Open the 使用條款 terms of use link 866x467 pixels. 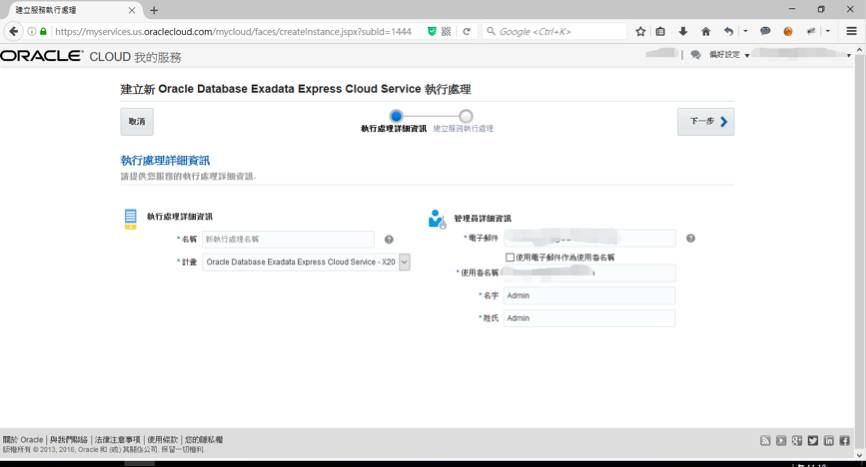pos(162,440)
